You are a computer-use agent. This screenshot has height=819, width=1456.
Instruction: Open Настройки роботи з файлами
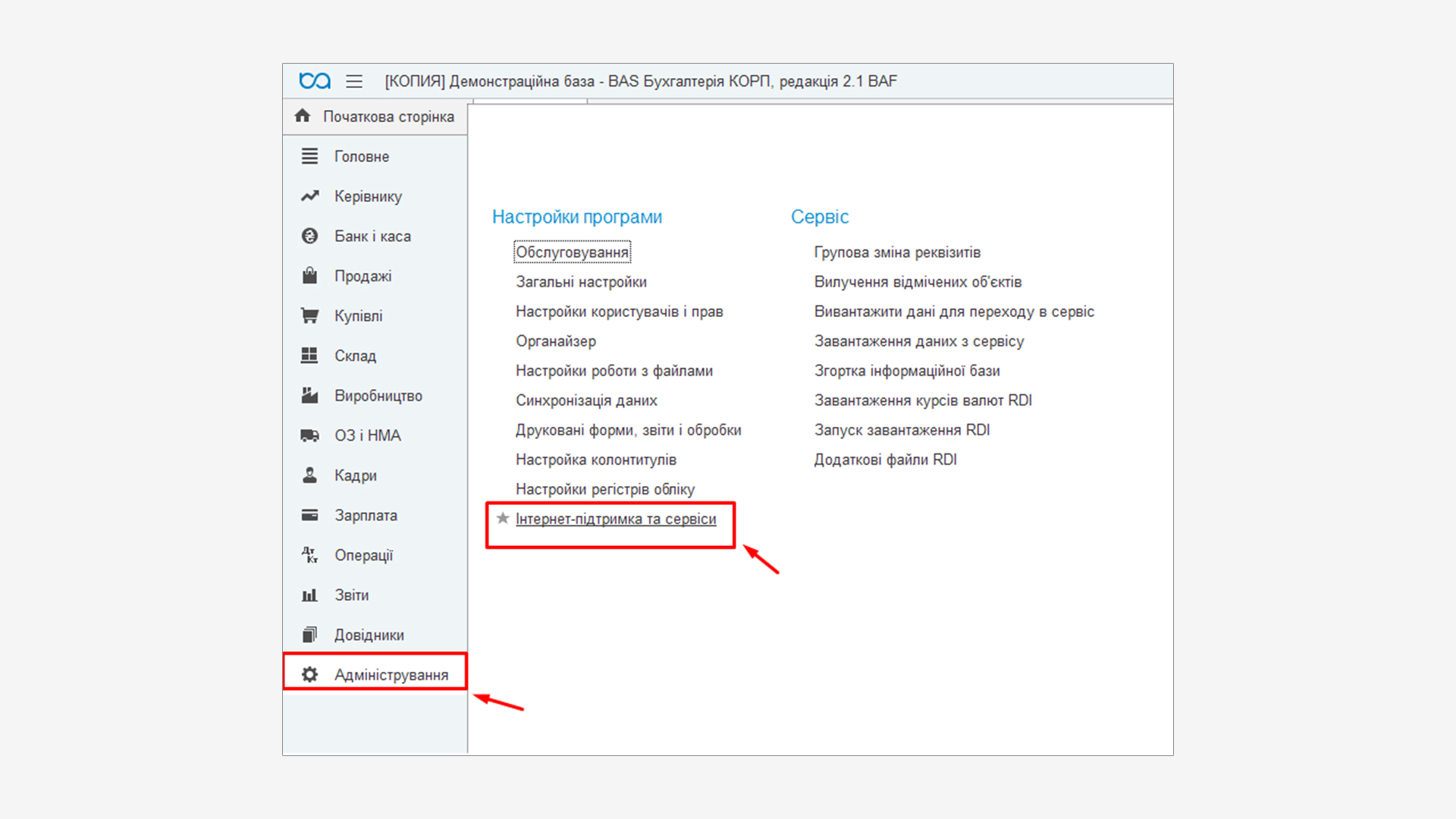pyautogui.click(x=613, y=371)
